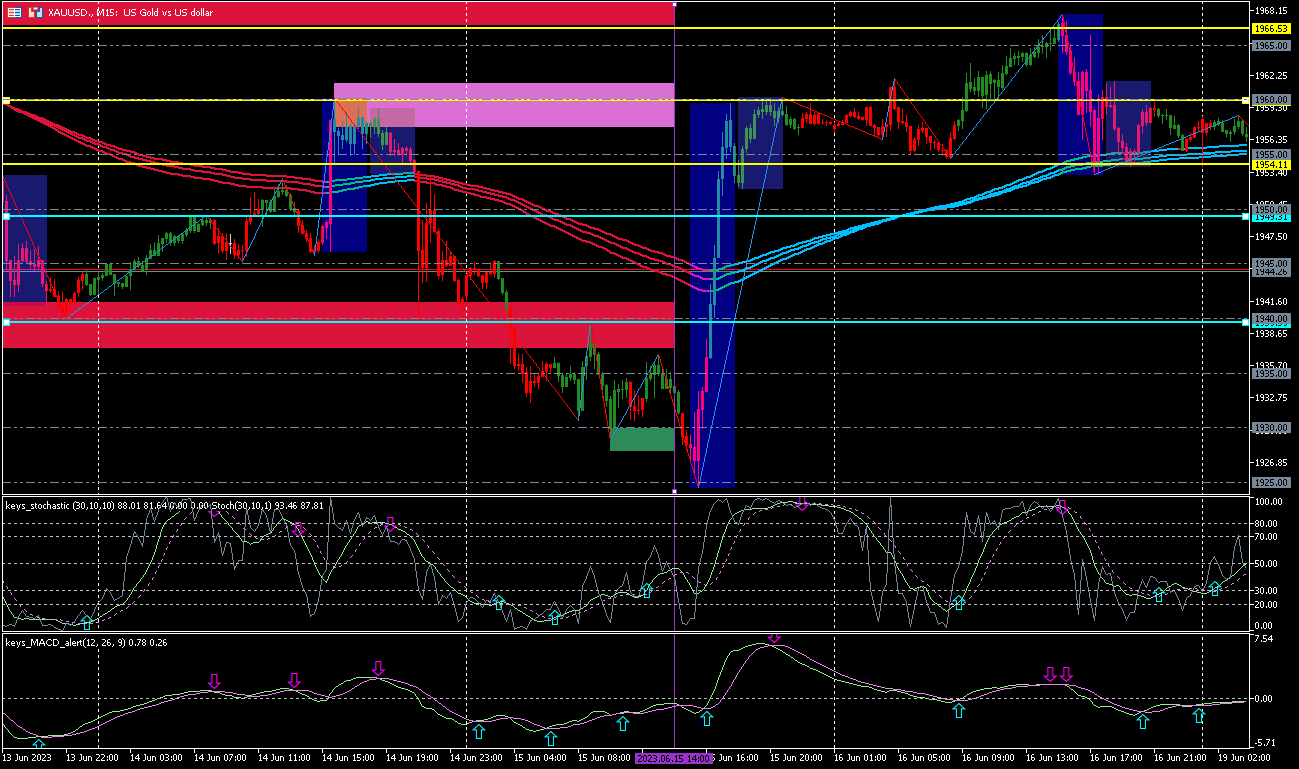
Task: Click the chart icon beside the XAUUSD title
Action: (35, 13)
